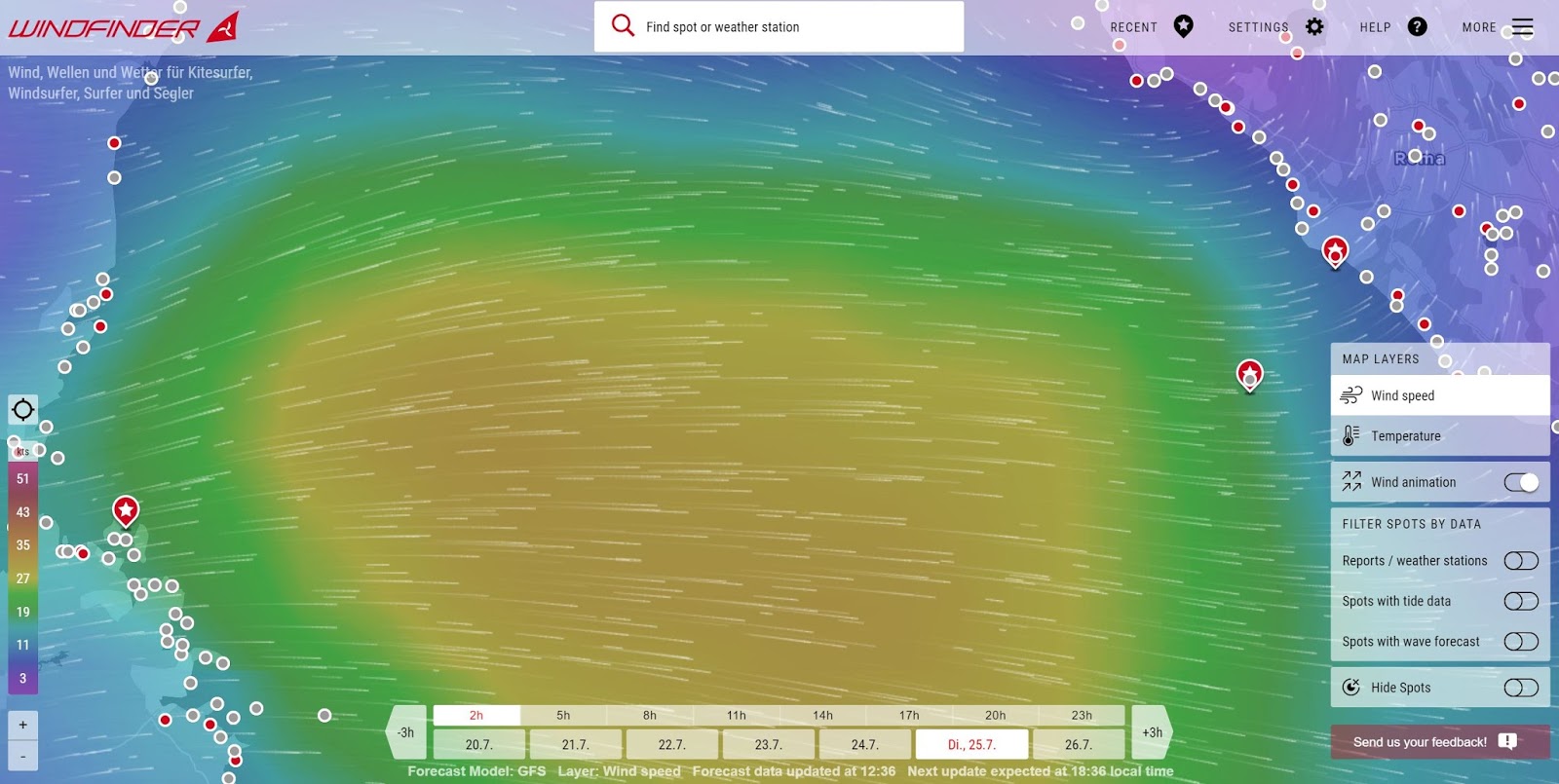The height and width of the screenshot is (784, 1559).
Task: Switch to the 24.7. date tab
Action: (x=865, y=744)
